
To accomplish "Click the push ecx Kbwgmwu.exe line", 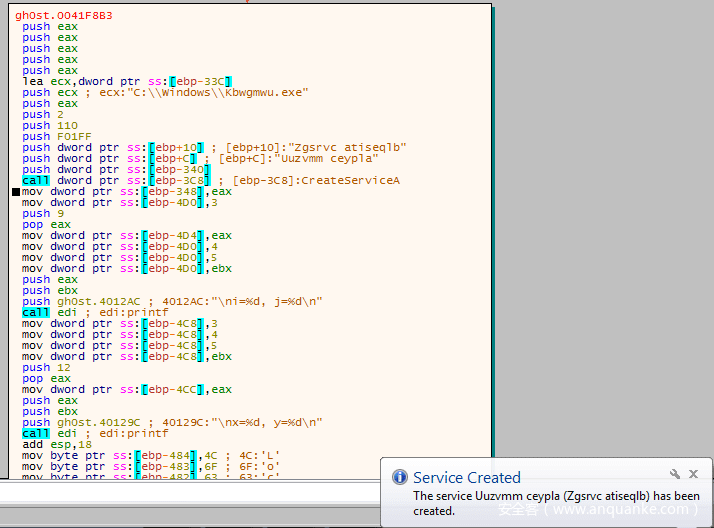I will [165, 93].
